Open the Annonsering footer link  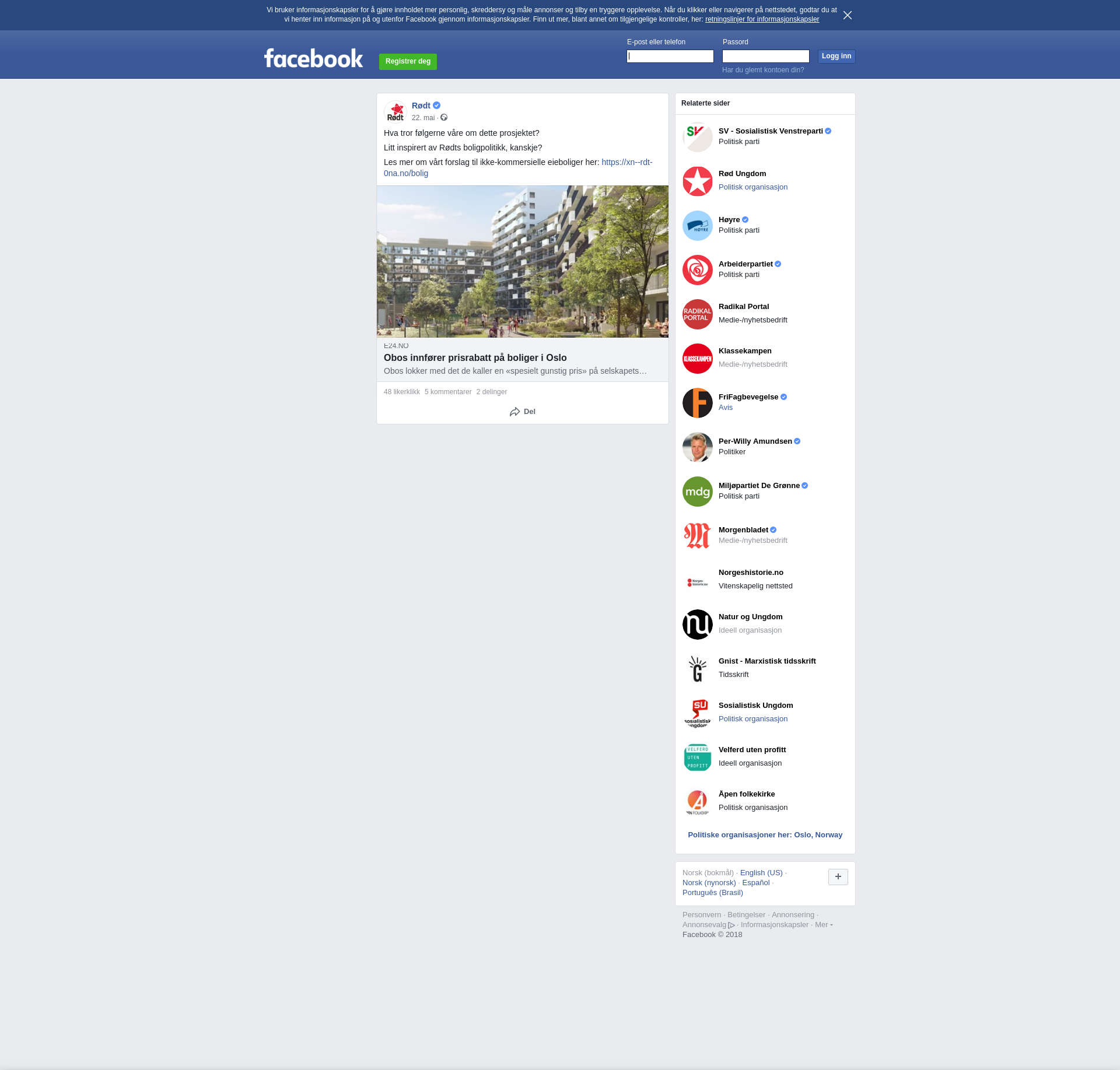793,915
